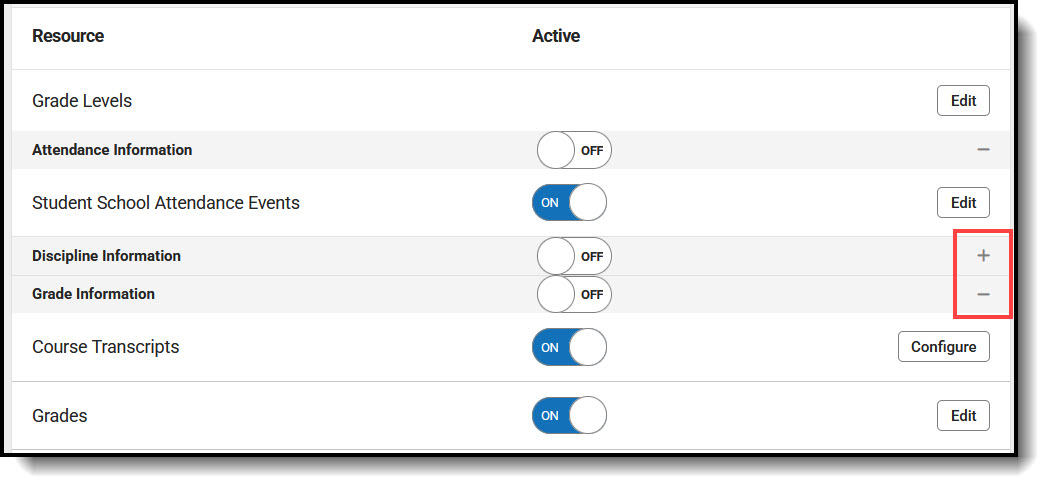
Task: Click Edit for Grade Levels
Action: pos(963,101)
